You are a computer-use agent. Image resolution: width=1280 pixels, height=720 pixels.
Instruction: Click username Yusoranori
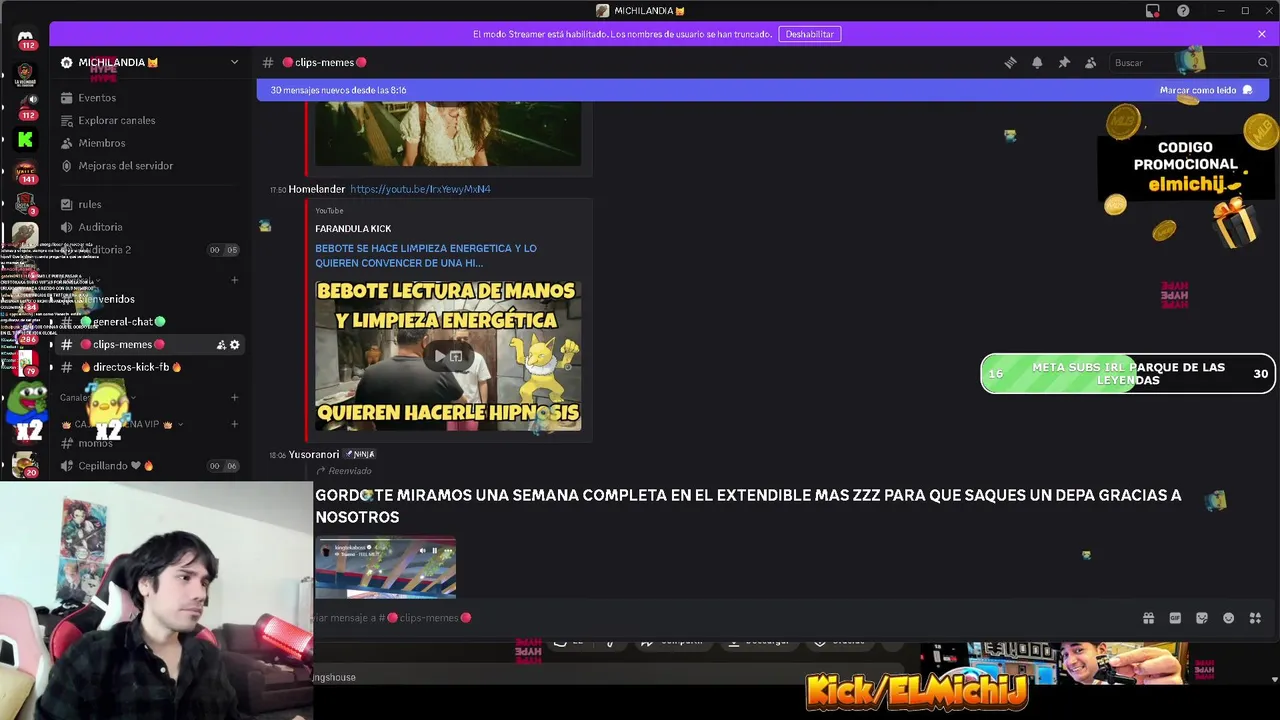tap(314, 455)
